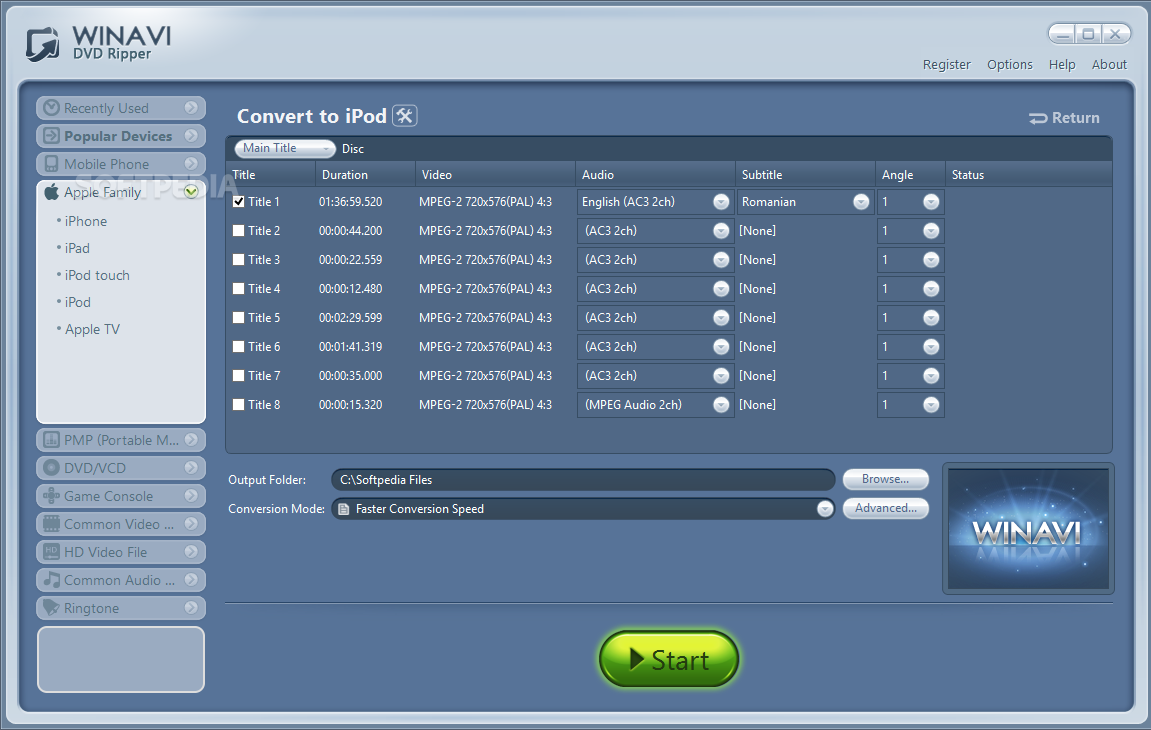
Task: Click the Ringtone bell icon
Action: click(51, 607)
